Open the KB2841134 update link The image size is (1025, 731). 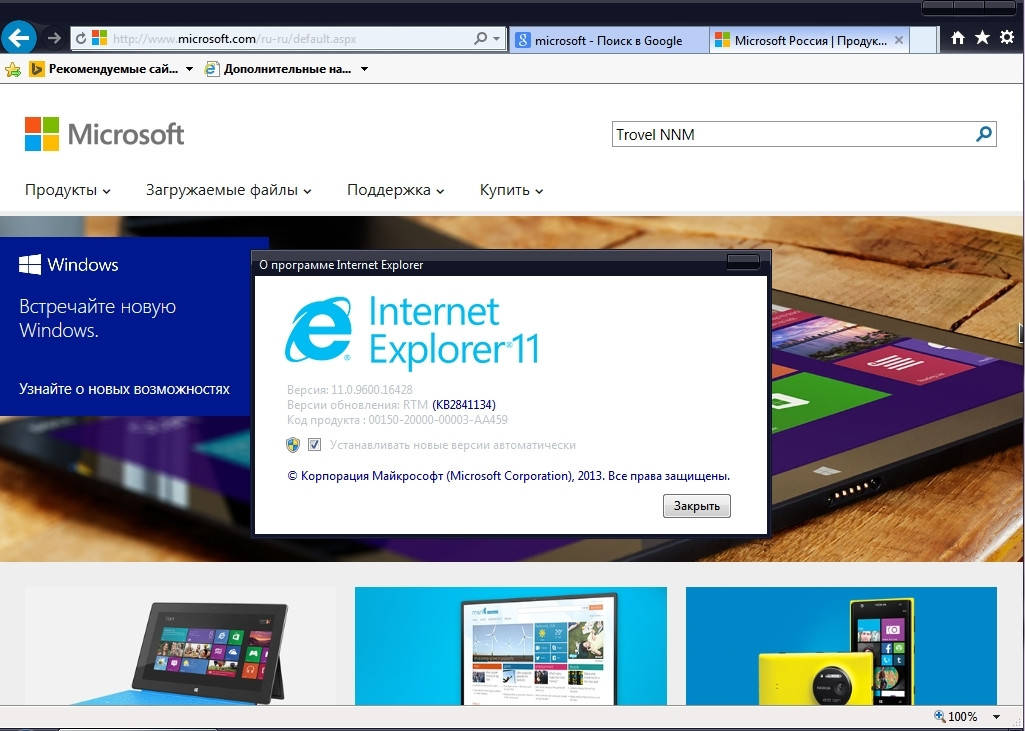coord(463,405)
